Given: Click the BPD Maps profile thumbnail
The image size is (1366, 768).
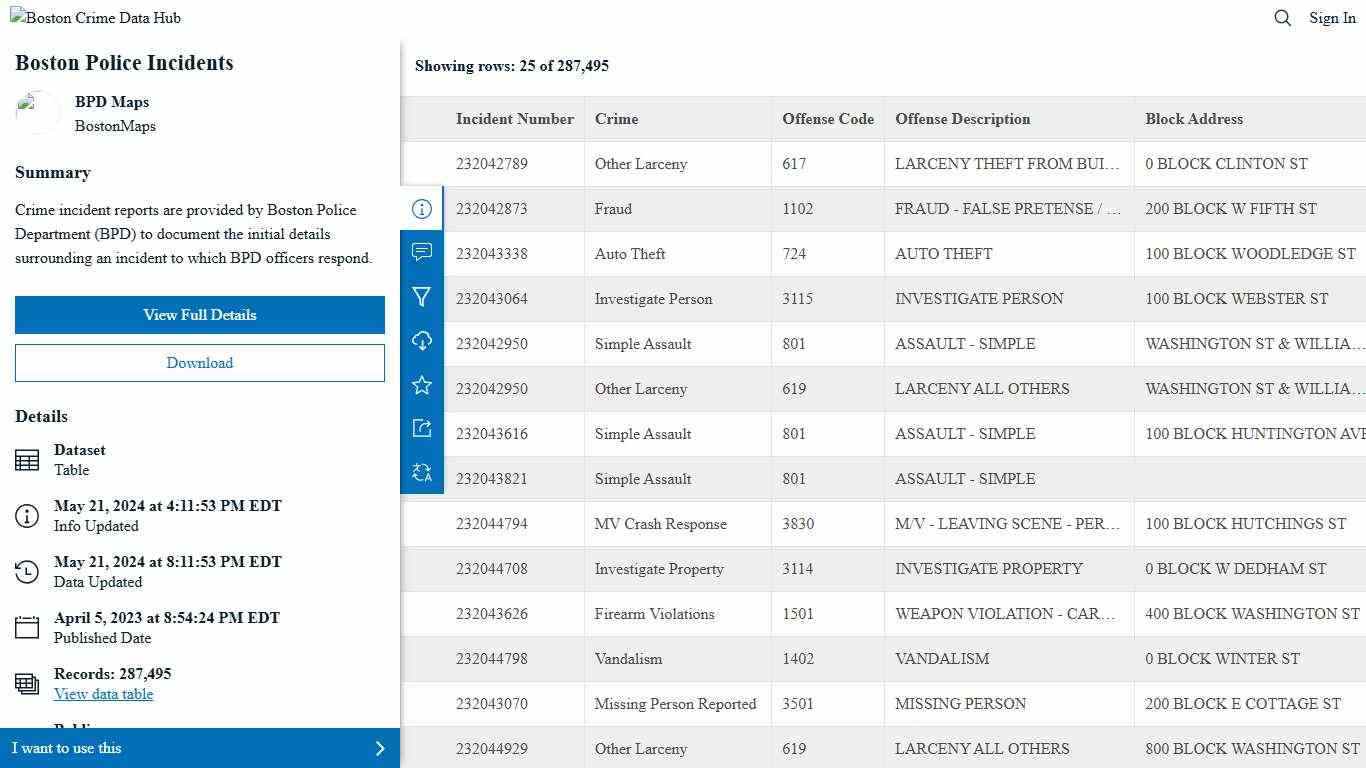Looking at the screenshot, I should [39, 112].
